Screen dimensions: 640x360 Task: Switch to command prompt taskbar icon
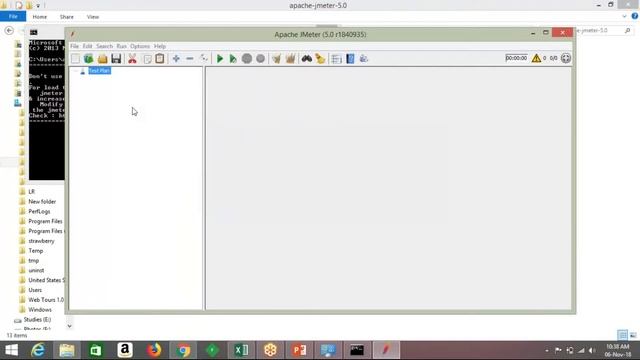(357, 350)
